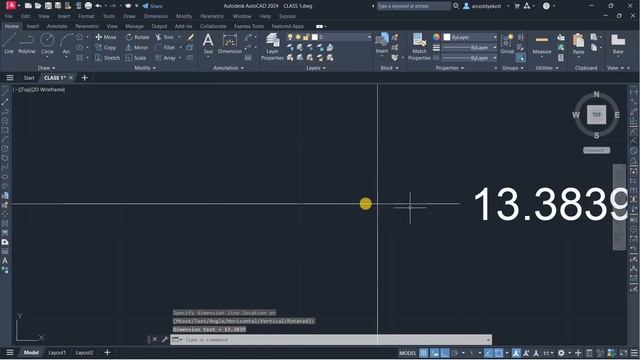Click the keyword search field
This screenshot has width=640, height=360.
pos(414,6)
